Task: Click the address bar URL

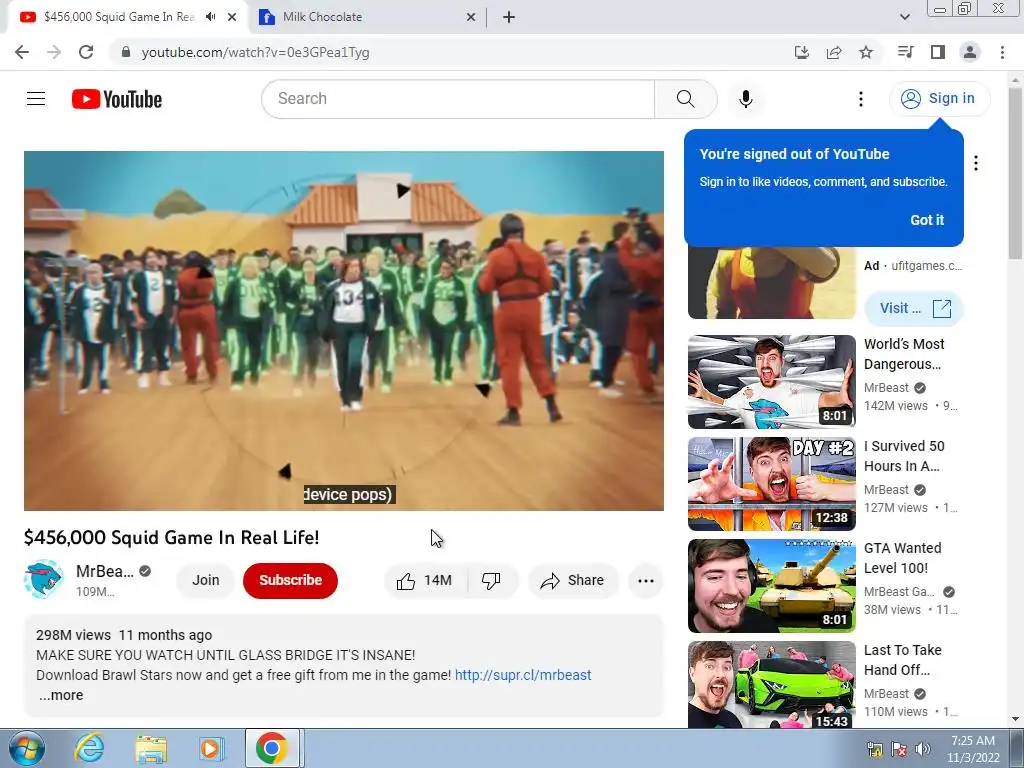Action: point(255,52)
